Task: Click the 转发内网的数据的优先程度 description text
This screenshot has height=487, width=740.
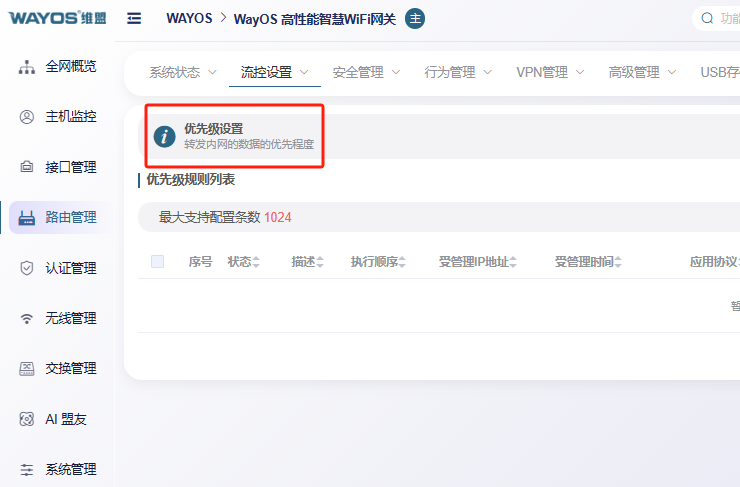Action: point(249,144)
